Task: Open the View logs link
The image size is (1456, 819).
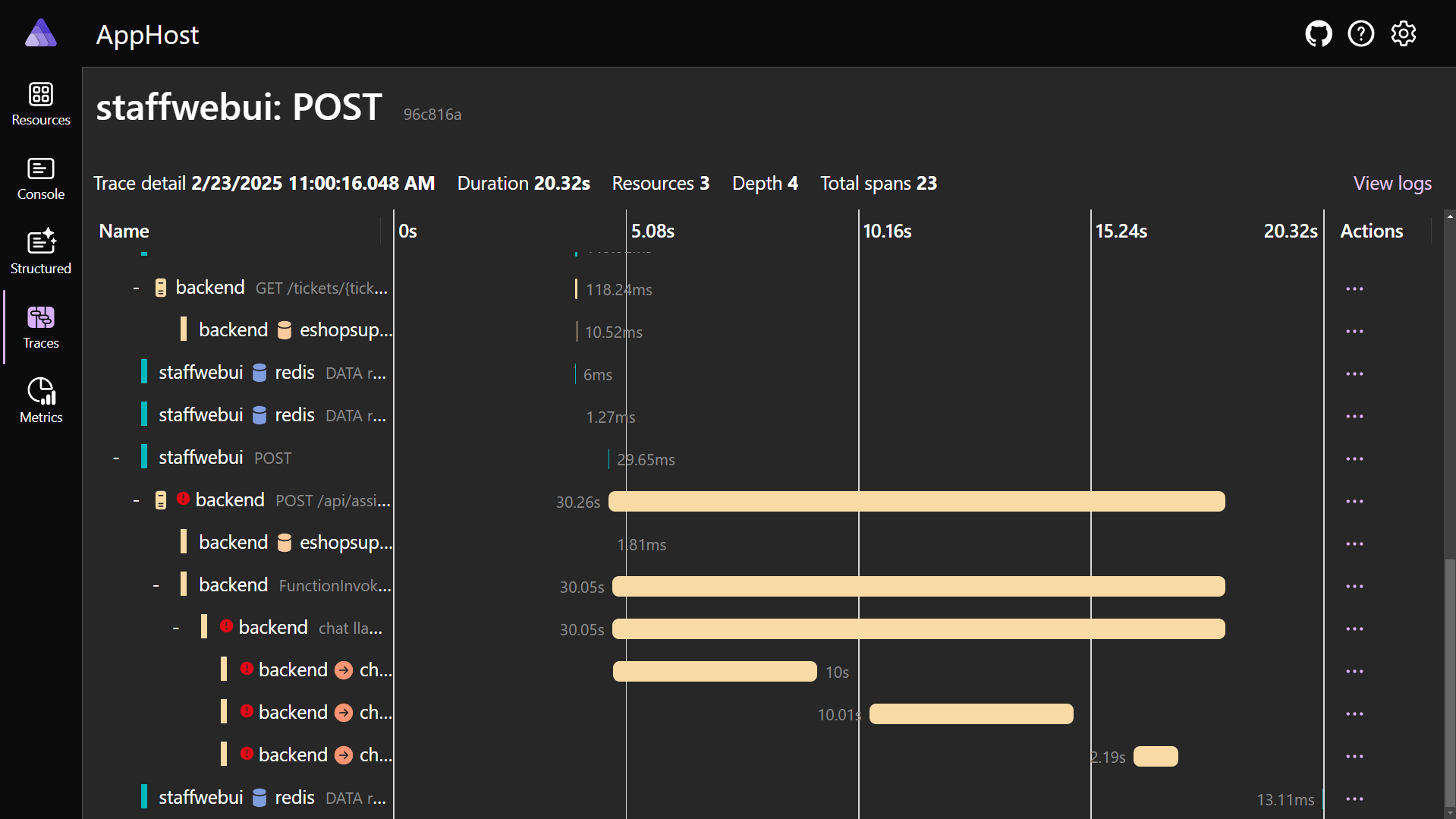Action: [x=1392, y=183]
